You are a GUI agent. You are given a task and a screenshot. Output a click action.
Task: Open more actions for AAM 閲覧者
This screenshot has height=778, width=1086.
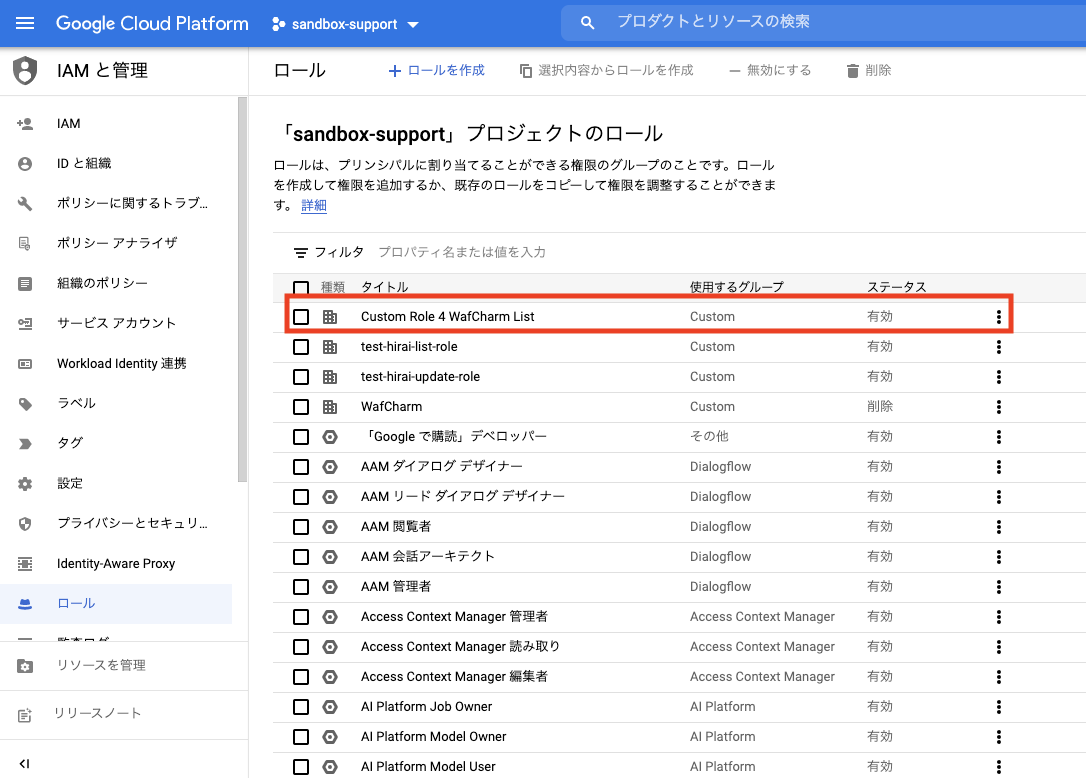pos(998,527)
